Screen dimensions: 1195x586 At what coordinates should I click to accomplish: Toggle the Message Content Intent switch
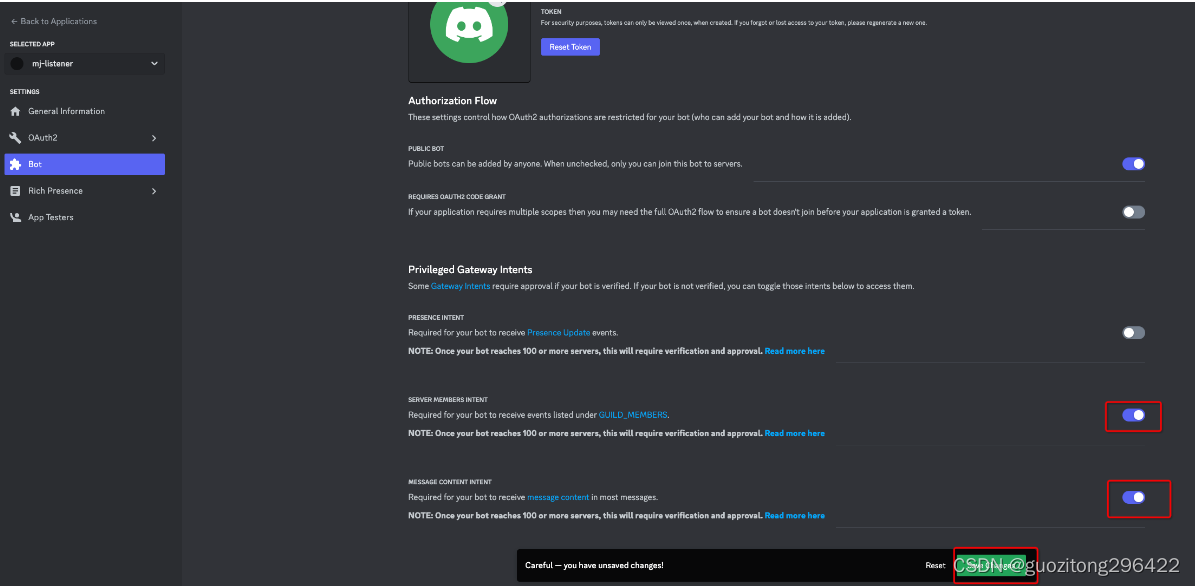click(1133, 498)
